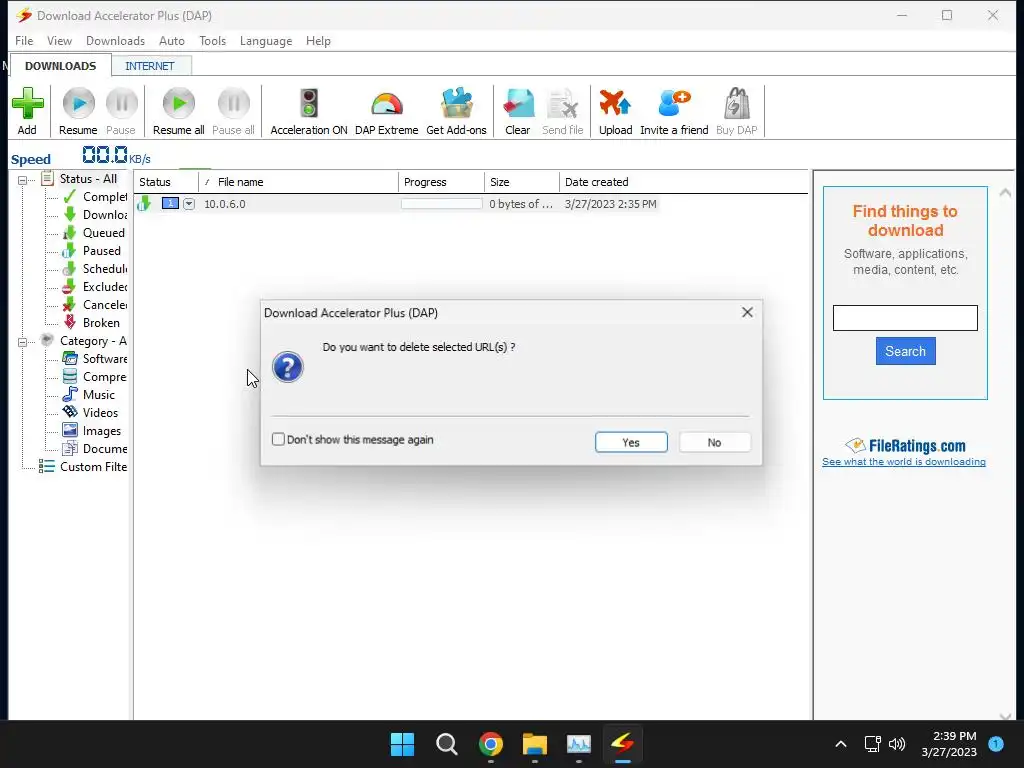Show hidden tray icons chevron

click(x=841, y=744)
